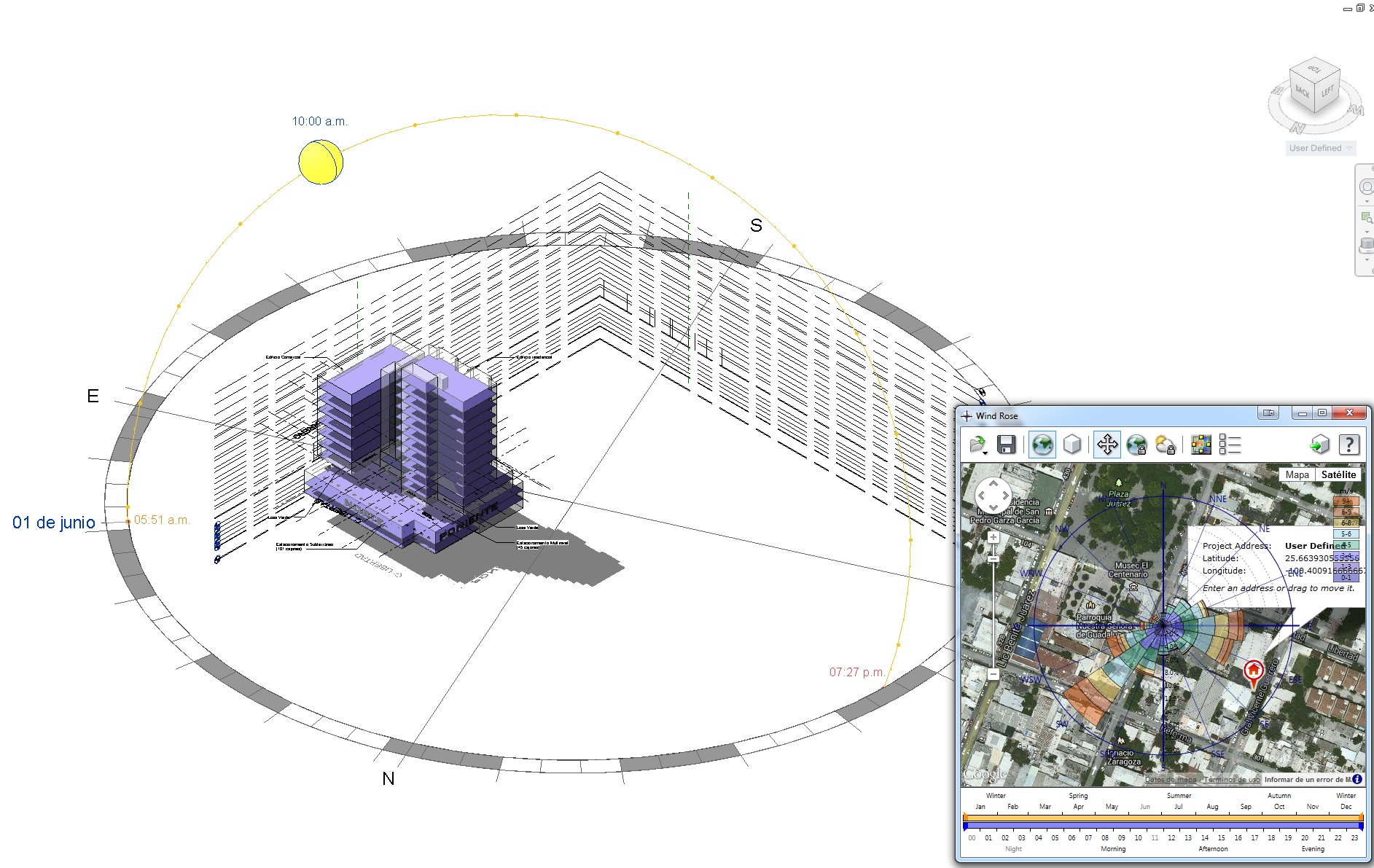Click the hour 12 label on timeline
The width and height of the screenshot is (1374, 868).
(1171, 838)
